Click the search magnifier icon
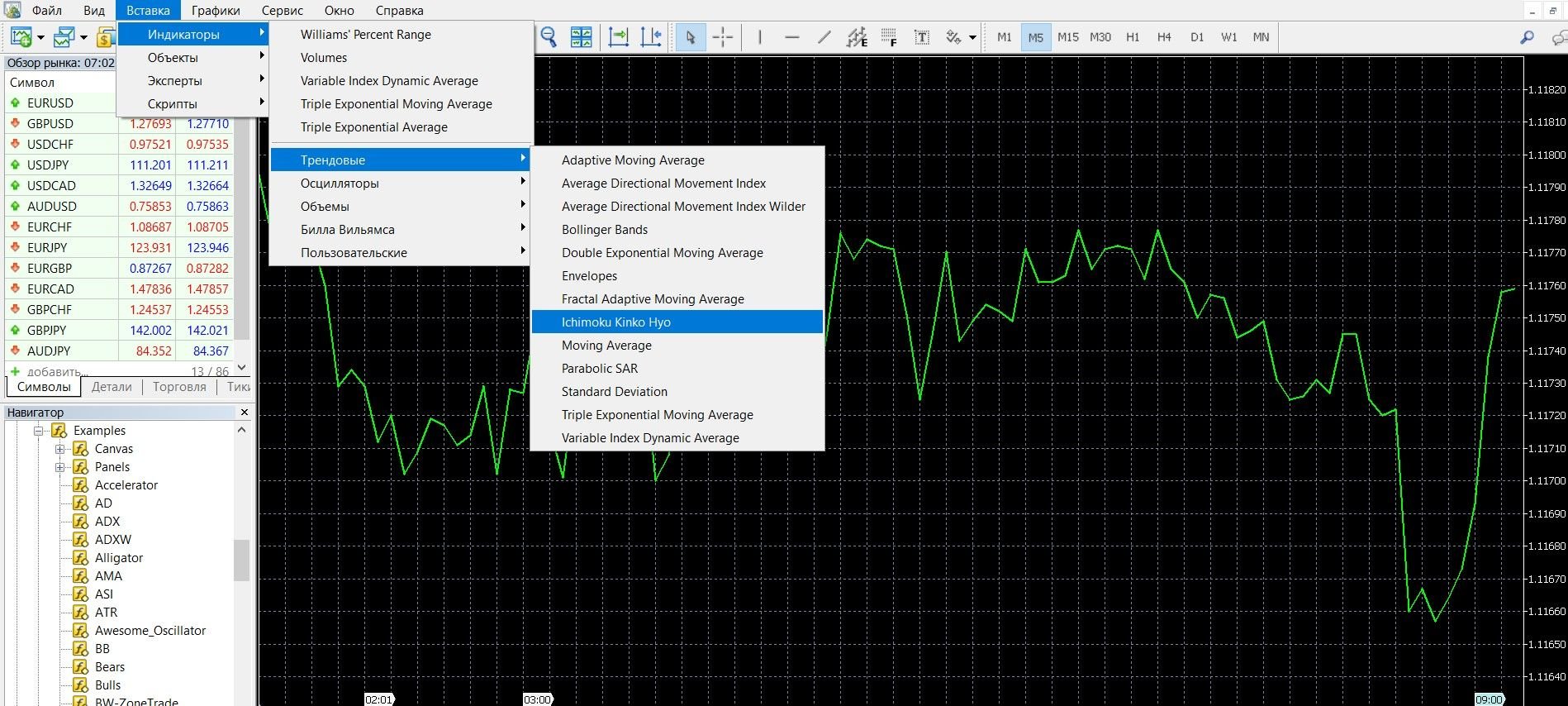The image size is (1568, 706). tap(1527, 37)
